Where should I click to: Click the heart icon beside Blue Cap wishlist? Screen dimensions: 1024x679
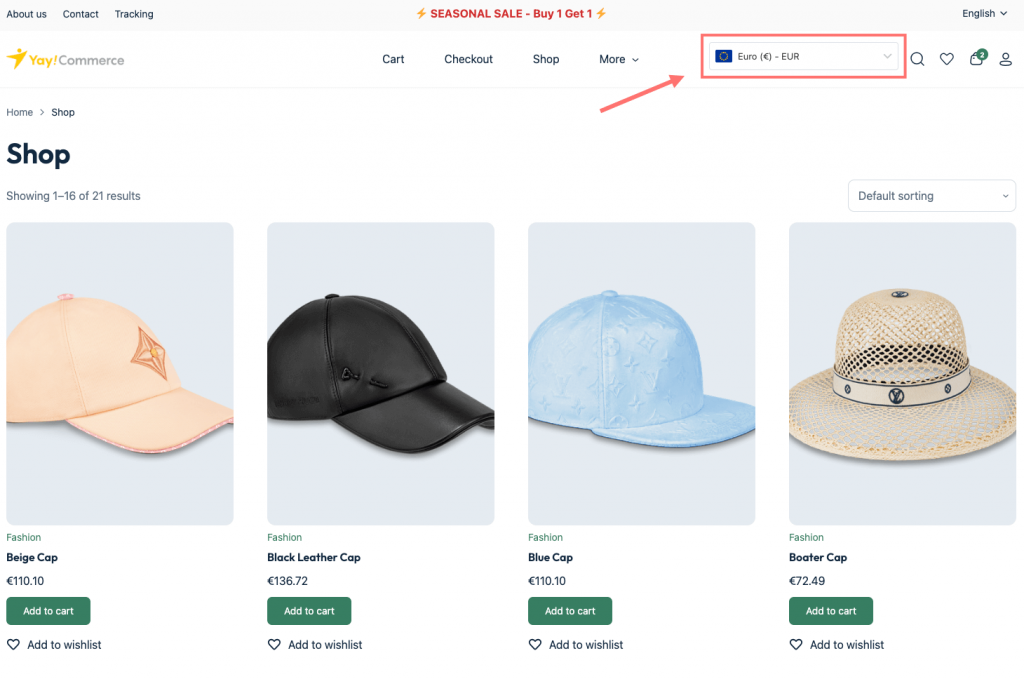click(535, 645)
